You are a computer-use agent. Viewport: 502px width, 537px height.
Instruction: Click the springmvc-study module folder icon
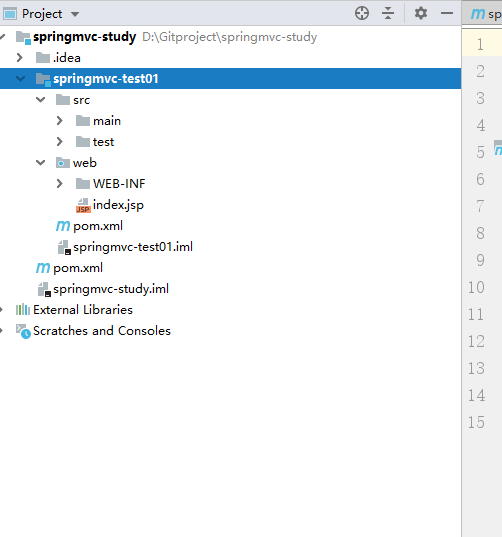click(x=23, y=37)
